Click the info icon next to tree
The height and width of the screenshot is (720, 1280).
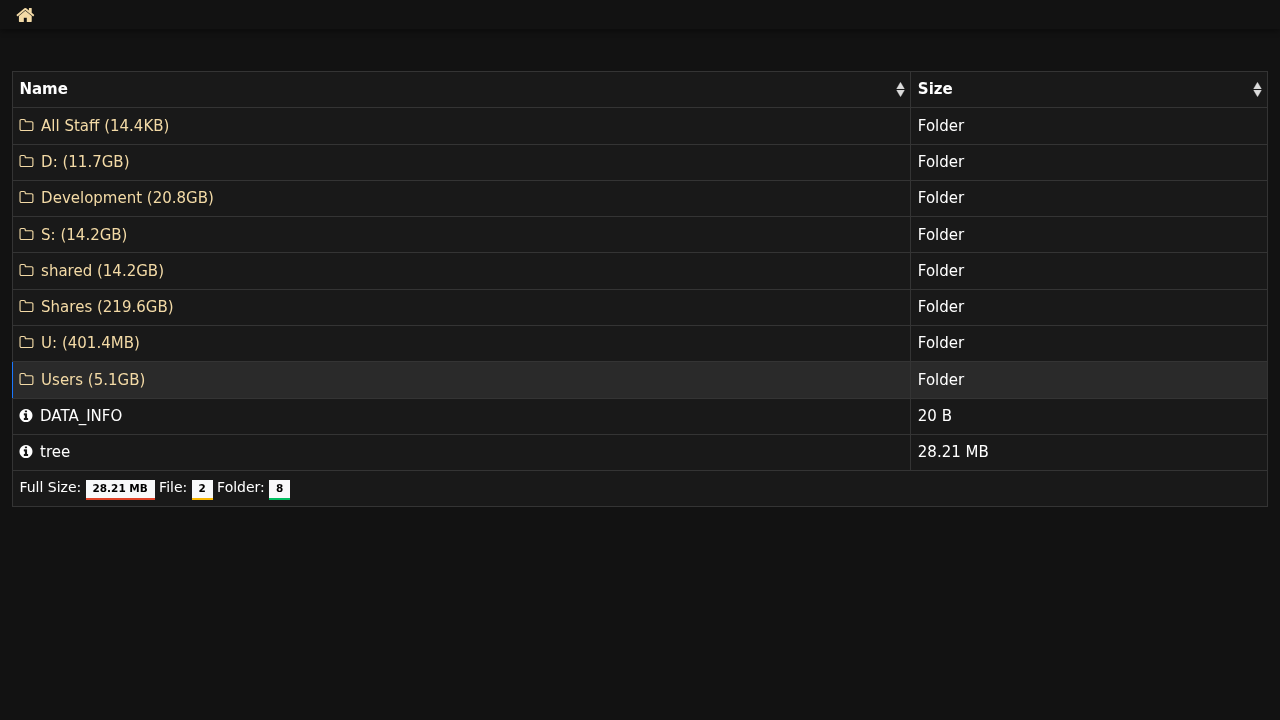pos(26,452)
